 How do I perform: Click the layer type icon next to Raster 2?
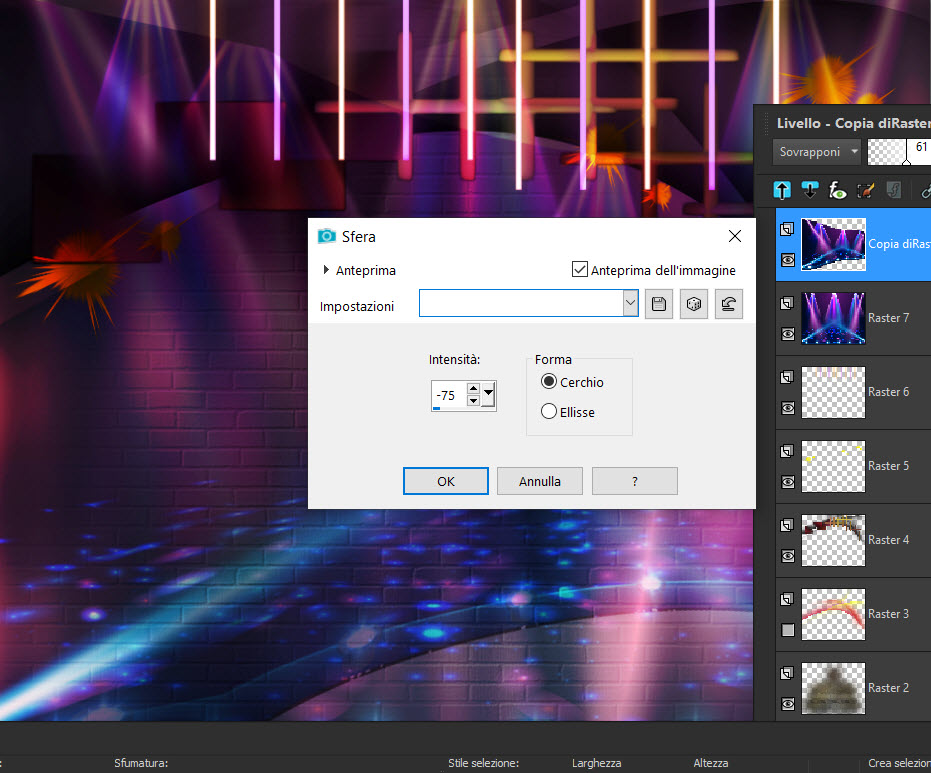(x=787, y=673)
